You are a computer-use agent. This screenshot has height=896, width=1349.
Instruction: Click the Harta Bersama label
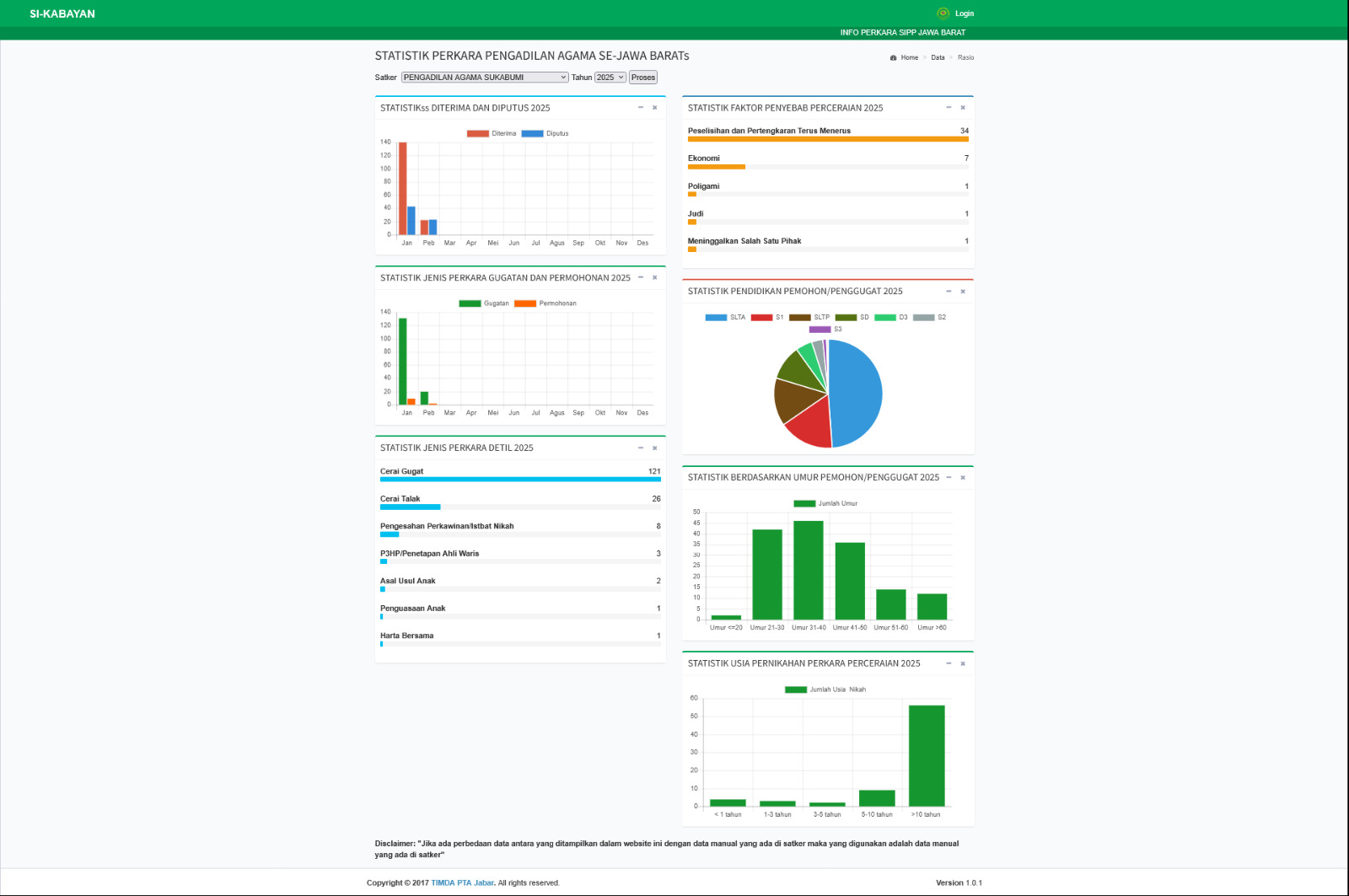[x=406, y=636]
